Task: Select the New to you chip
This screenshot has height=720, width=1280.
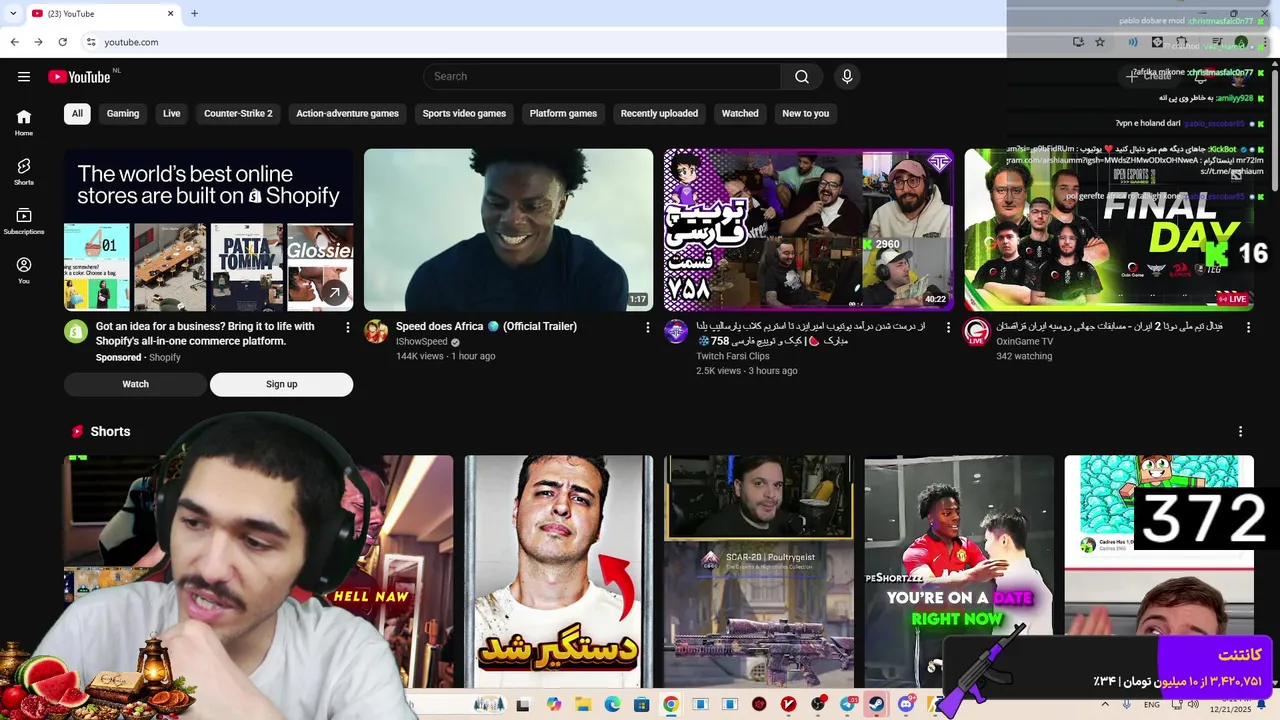Action: (x=805, y=114)
